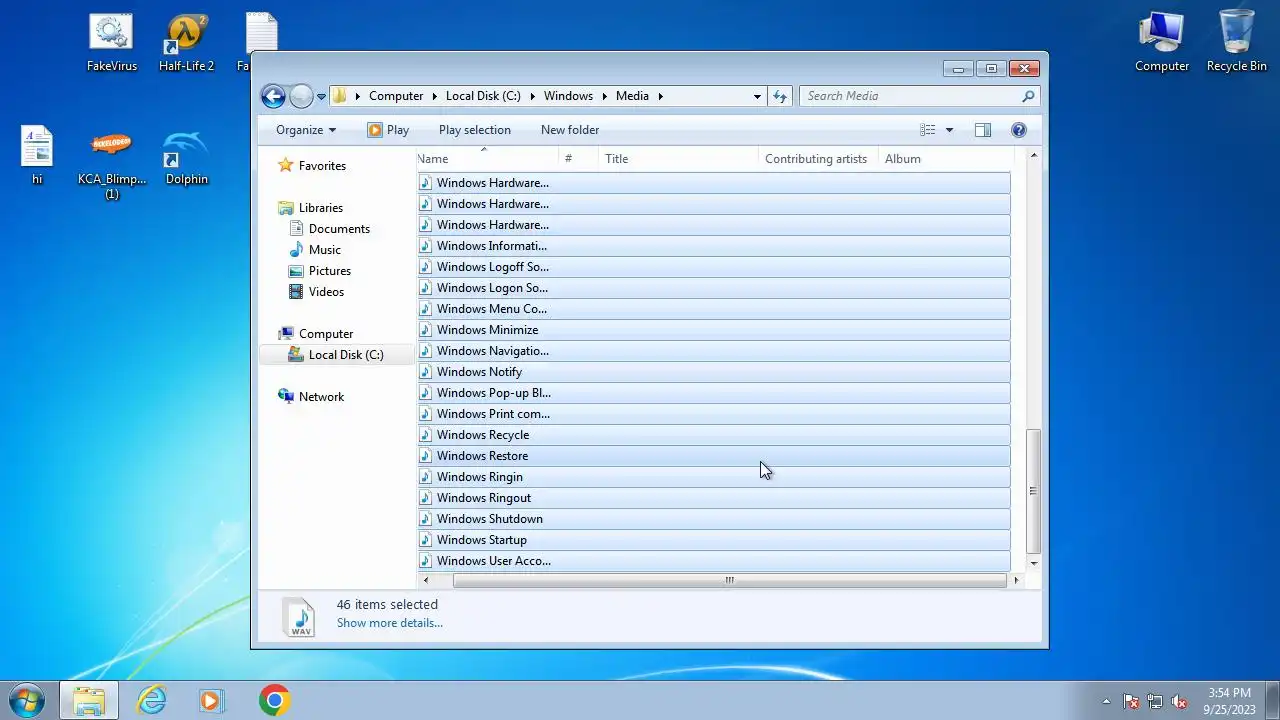This screenshot has height=720, width=1280.
Task: Open the KCA_Blimp desktop icon
Action: [112, 163]
